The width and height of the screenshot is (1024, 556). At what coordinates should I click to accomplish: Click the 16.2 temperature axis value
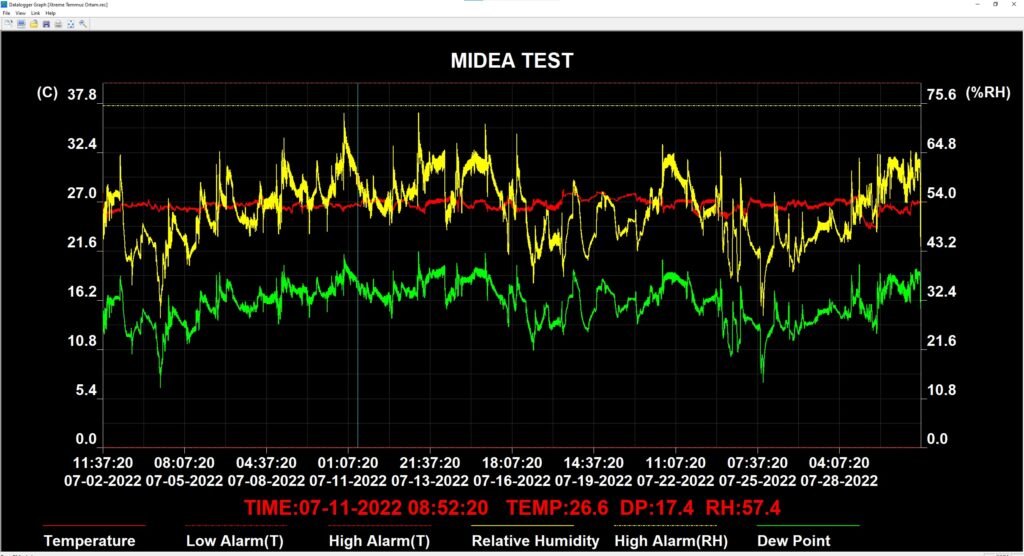click(x=82, y=291)
